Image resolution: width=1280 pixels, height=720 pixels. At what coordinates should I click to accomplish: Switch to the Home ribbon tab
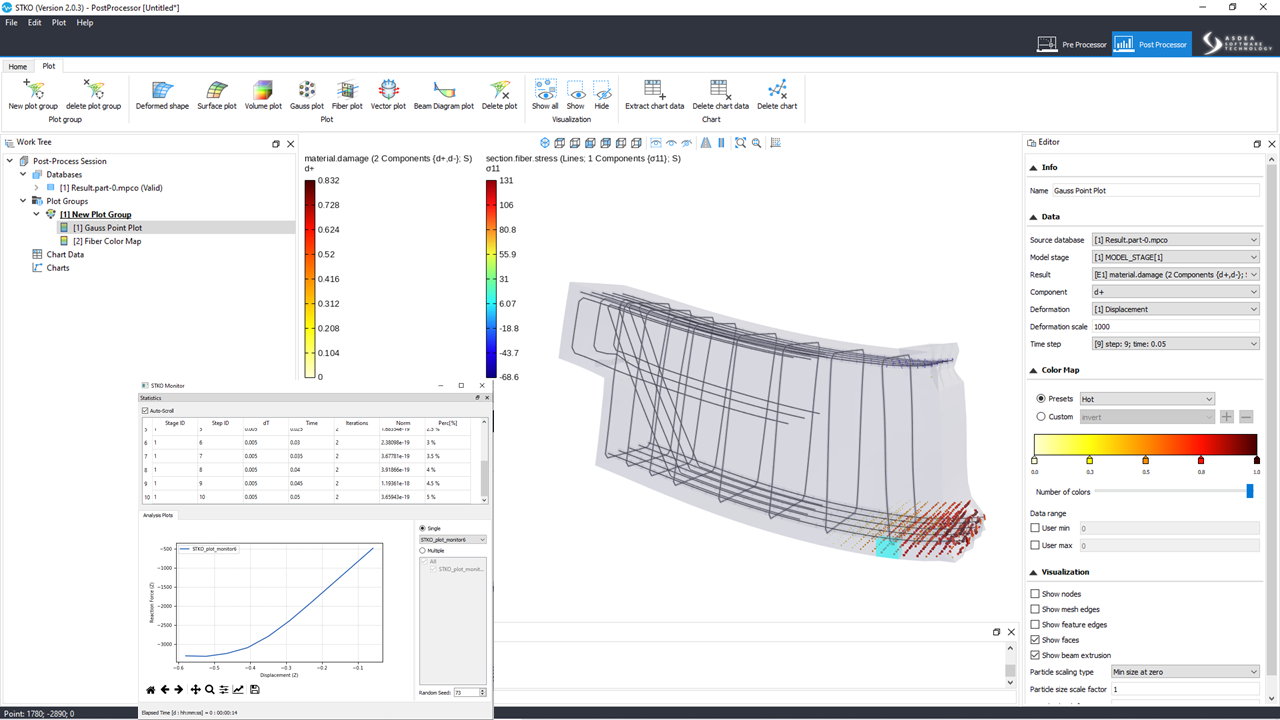[x=18, y=66]
